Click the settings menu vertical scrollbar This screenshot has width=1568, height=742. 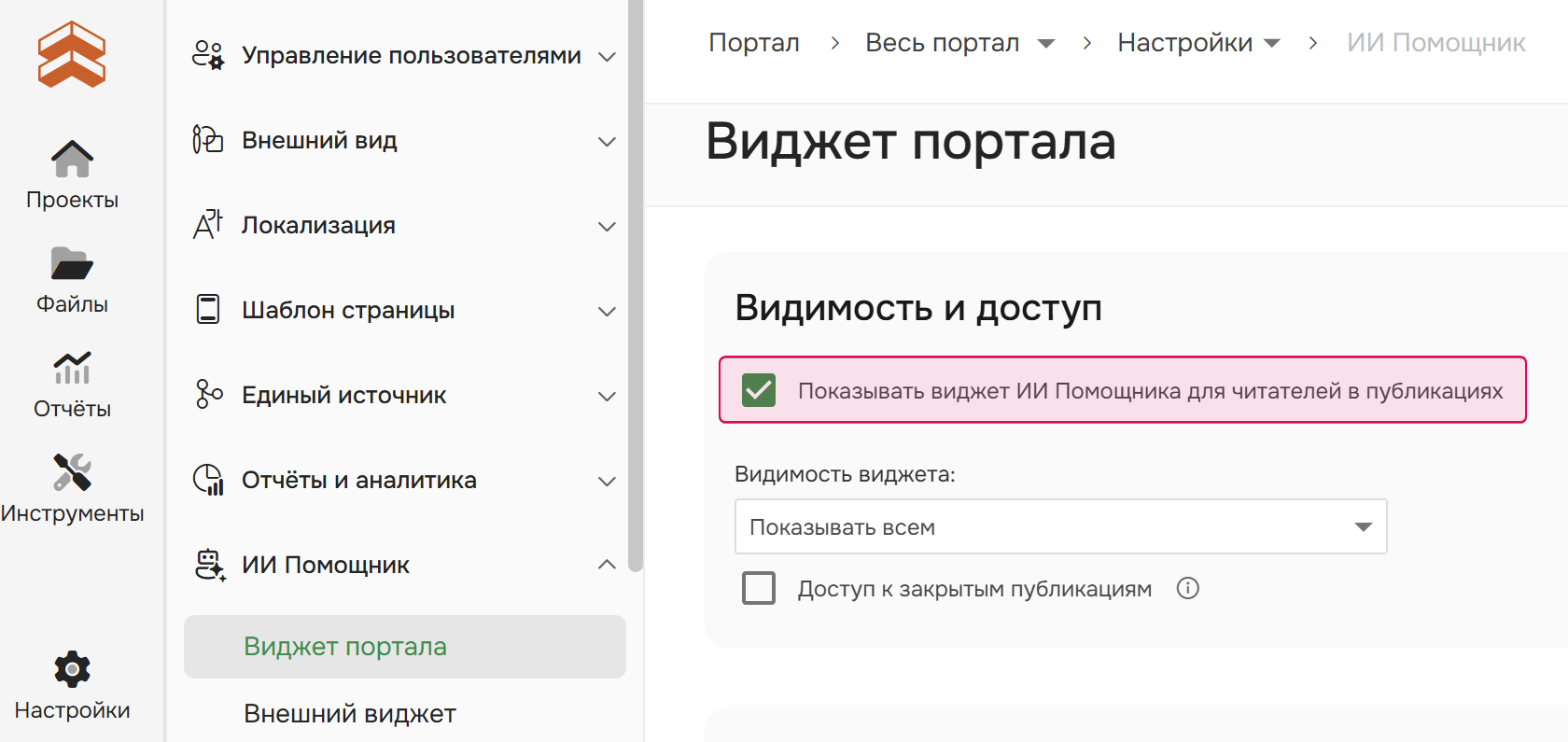pos(636,286)
